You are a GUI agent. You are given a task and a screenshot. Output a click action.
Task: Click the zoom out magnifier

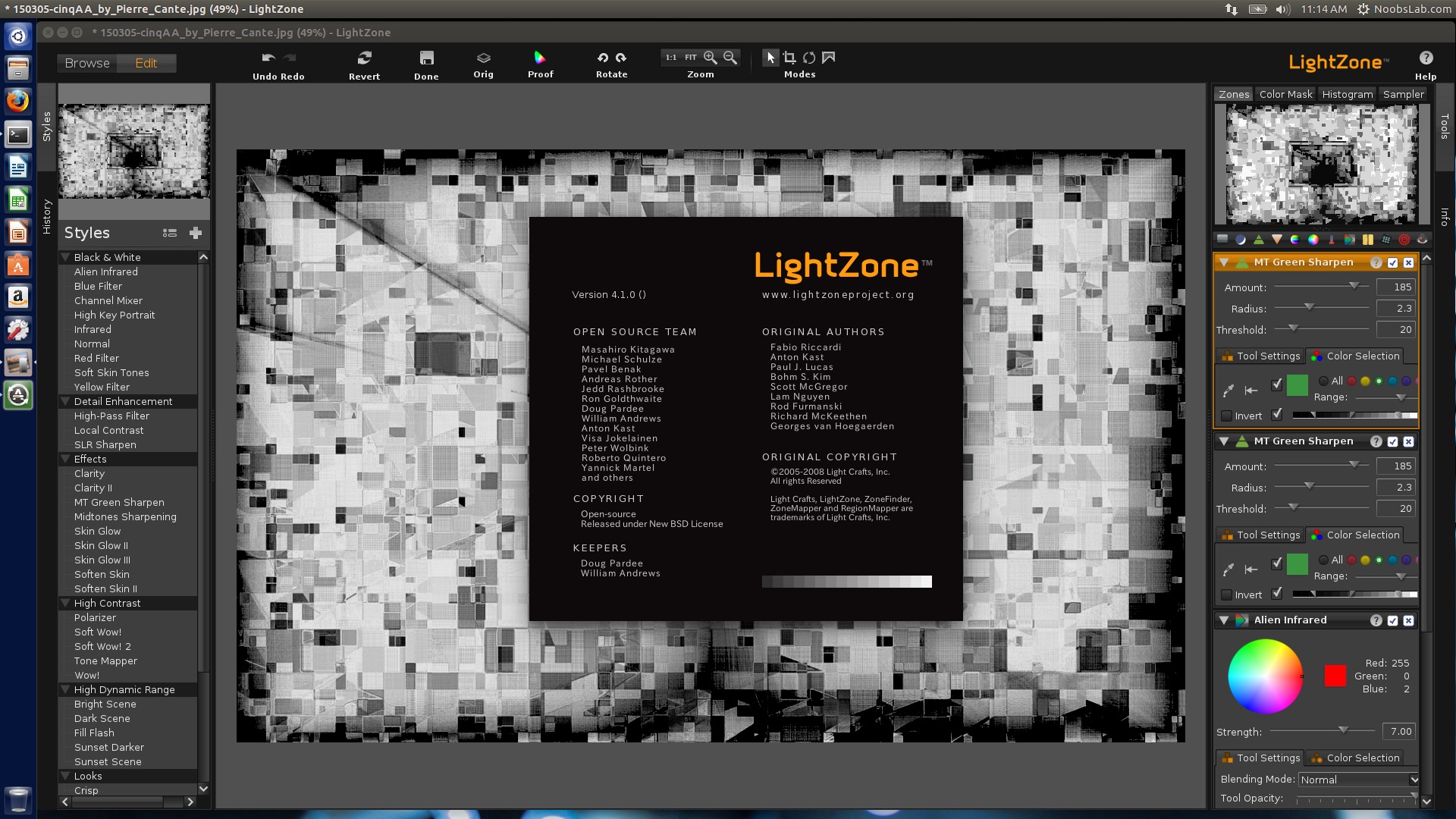730,58
